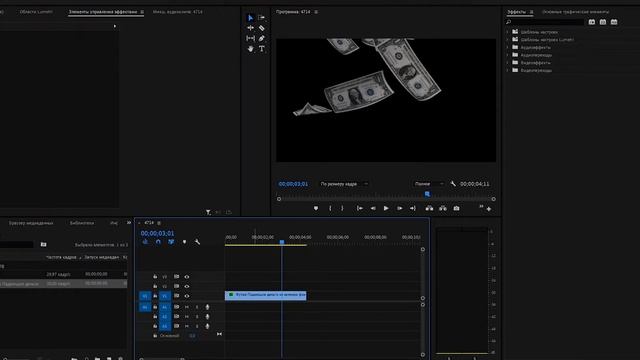This screenshot has width=640, height=360.
Task: Toggle lock on V3 track
Action: pyautogui.click(x=155, y=277)
